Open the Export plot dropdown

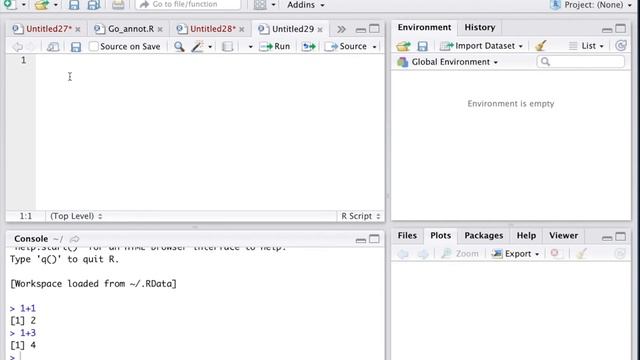[x=516, y=253]
